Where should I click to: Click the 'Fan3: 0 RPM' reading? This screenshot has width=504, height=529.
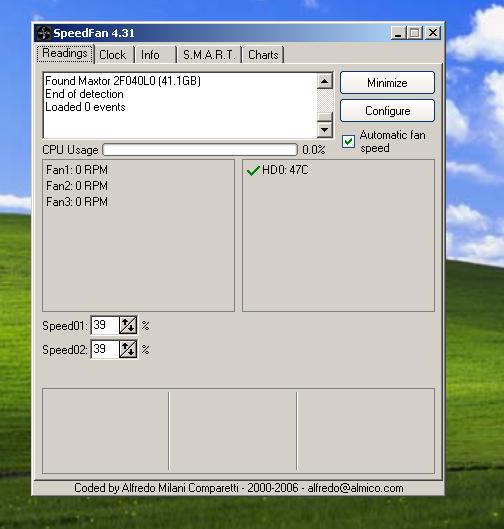77,202
